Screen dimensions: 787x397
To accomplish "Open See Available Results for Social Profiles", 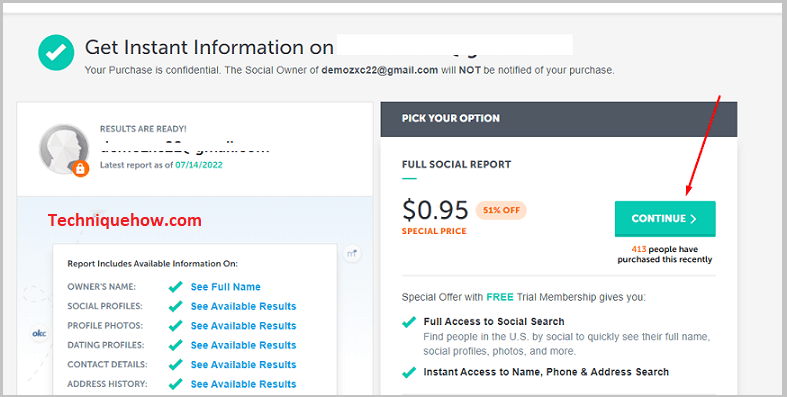I will pos(243,306).
